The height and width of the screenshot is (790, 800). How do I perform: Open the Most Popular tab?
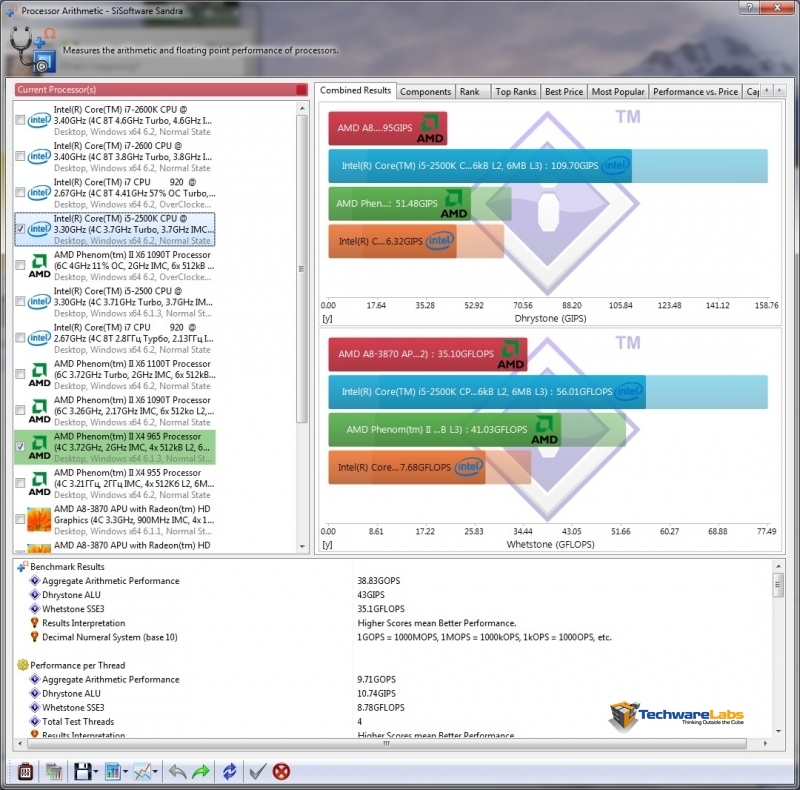618,92
